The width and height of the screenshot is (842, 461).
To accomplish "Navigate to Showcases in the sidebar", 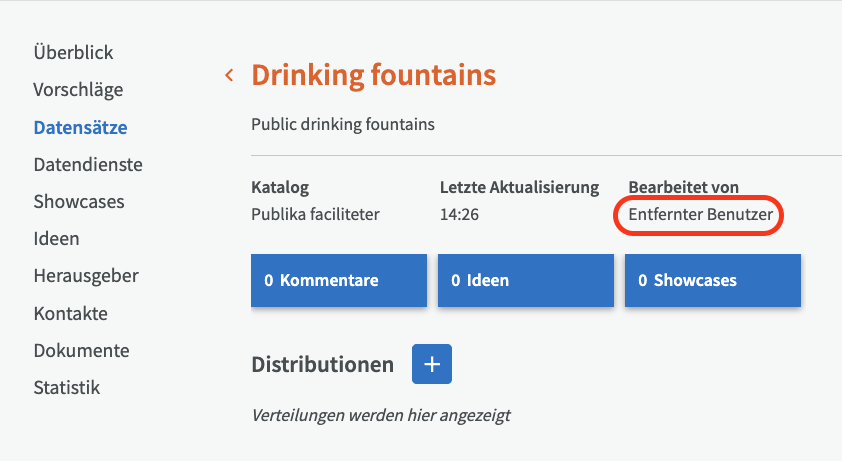I will [79, 201].
